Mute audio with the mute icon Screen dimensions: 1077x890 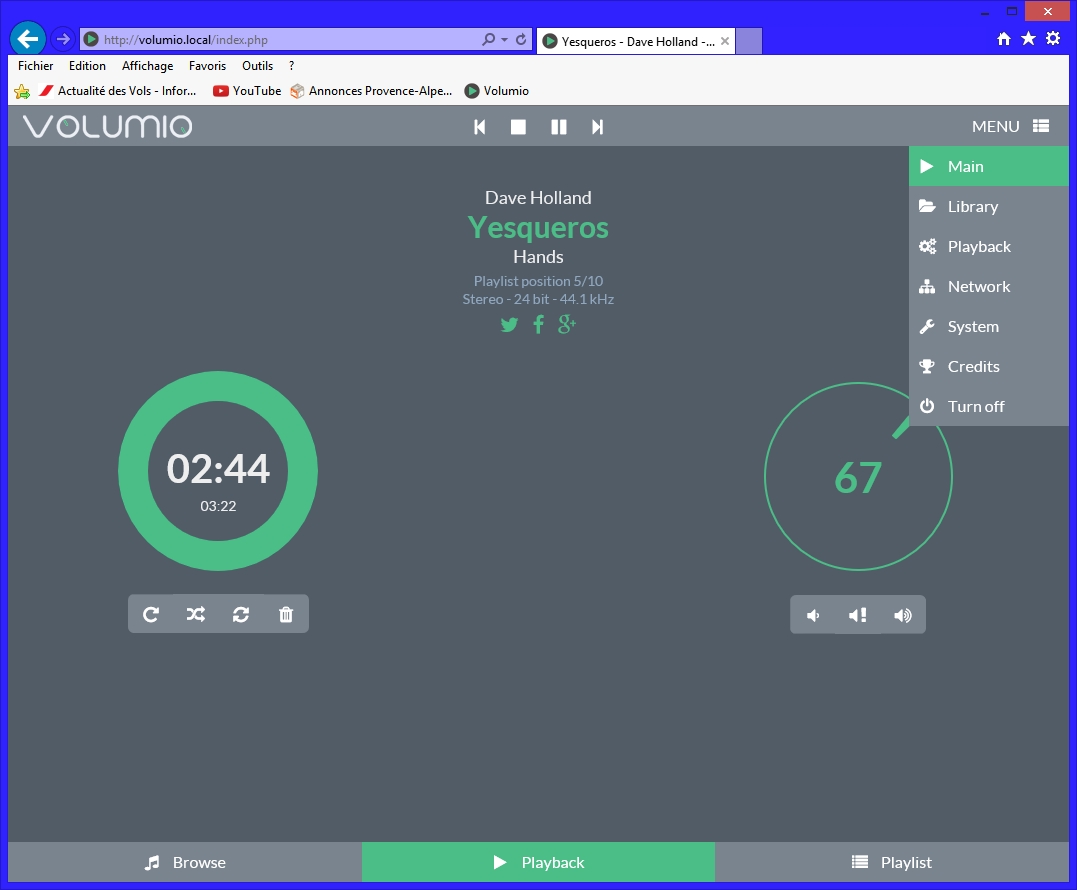[857, 615]
